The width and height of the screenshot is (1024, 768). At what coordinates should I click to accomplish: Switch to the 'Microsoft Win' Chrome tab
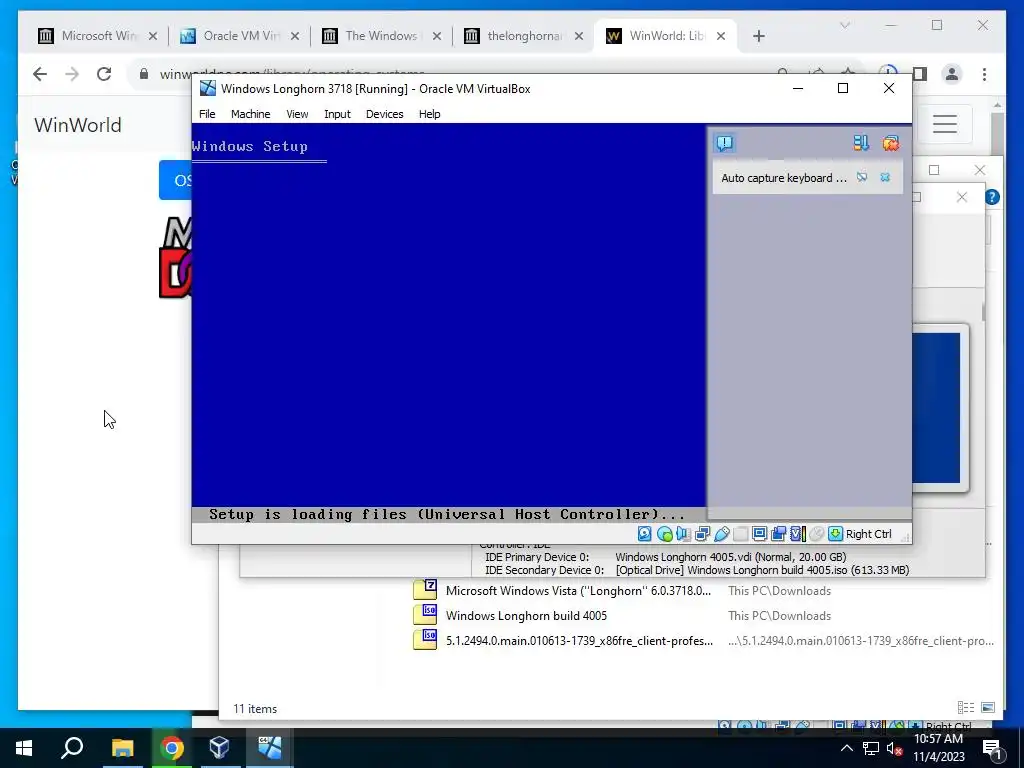pyautogui.click(x=98, y=36)
